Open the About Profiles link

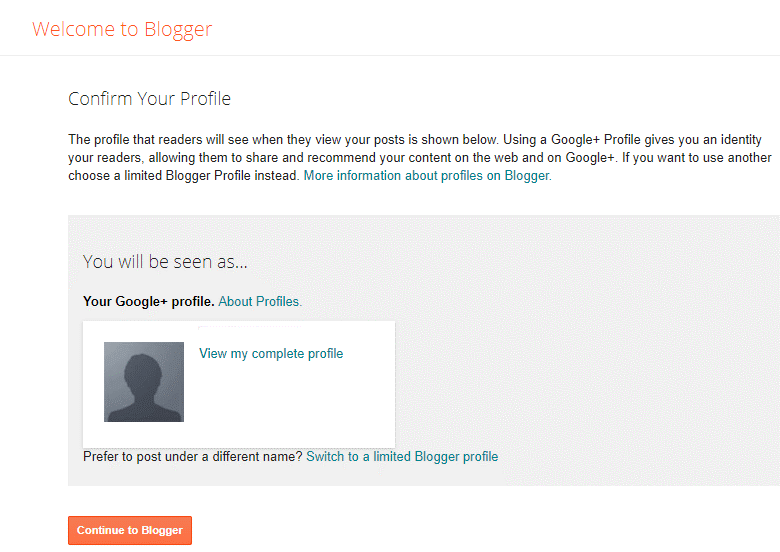[260, 301]
